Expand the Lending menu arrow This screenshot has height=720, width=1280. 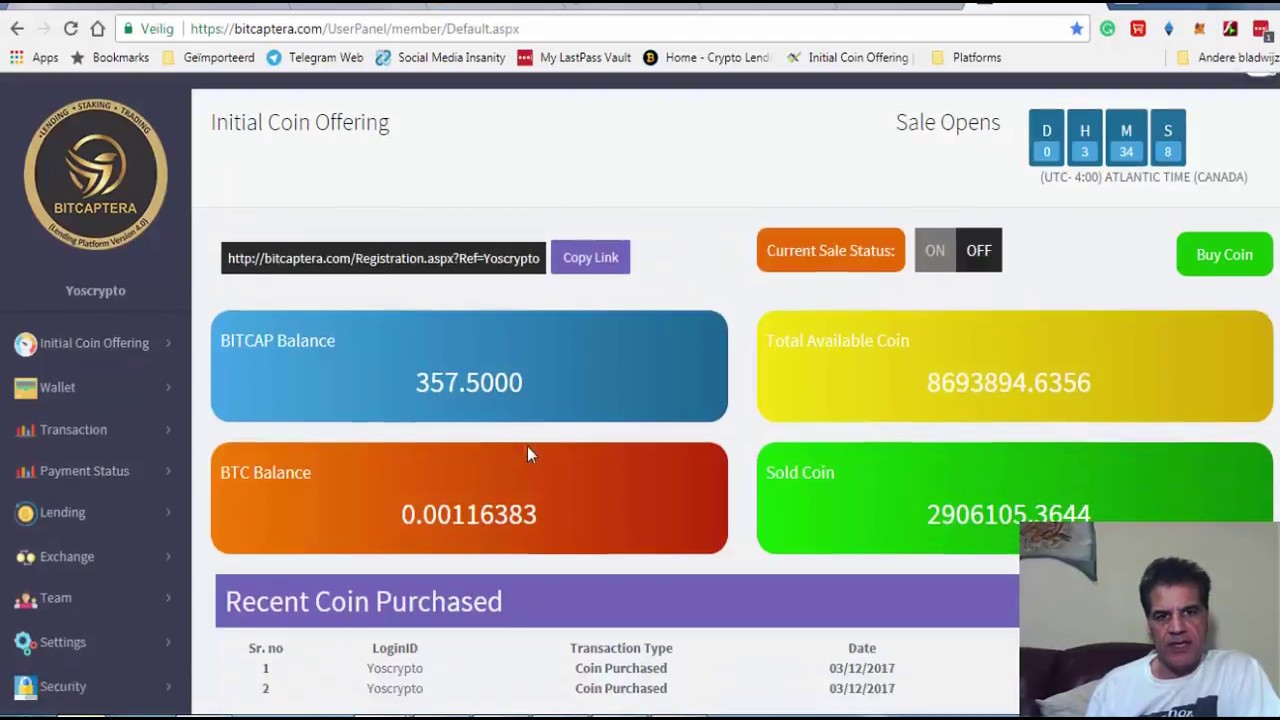click(x=168, y=513)
